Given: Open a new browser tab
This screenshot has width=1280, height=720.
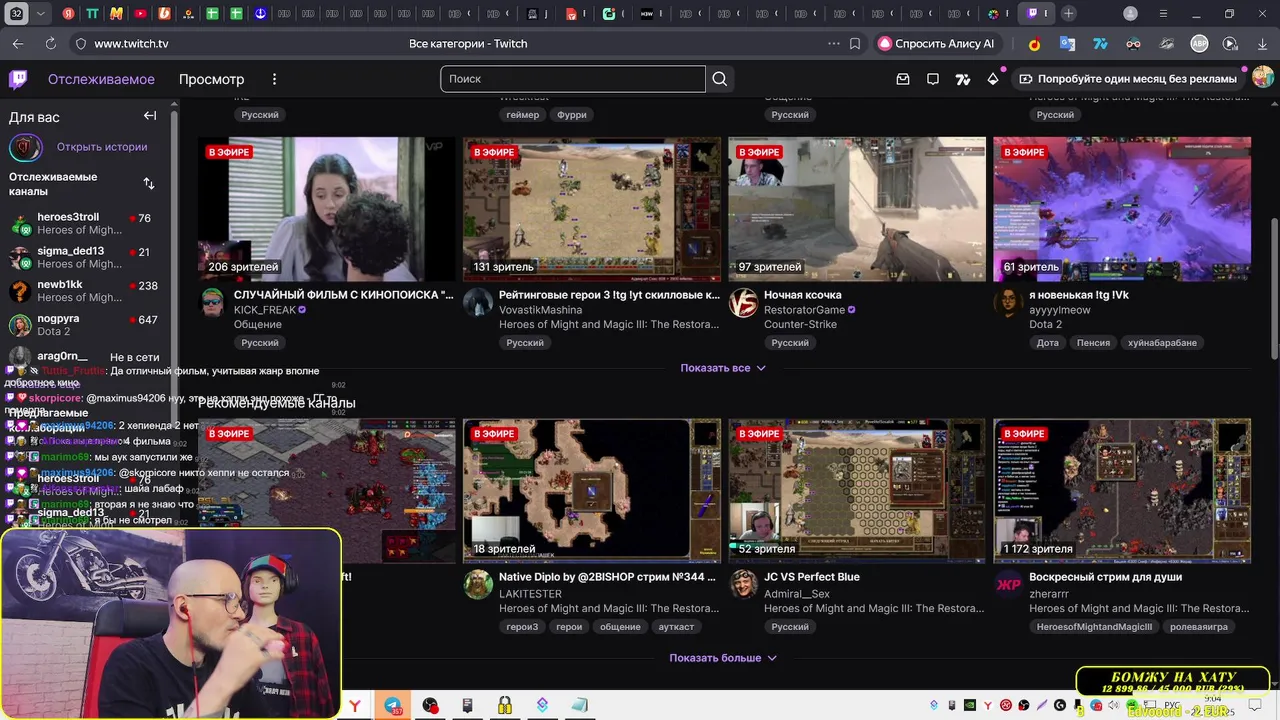Looking at the screenshot, I should coord(1069,13).
